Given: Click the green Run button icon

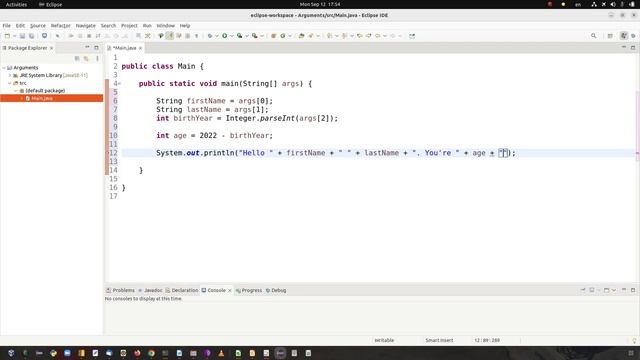Looking at the screenshot, I should click(224, 36).
